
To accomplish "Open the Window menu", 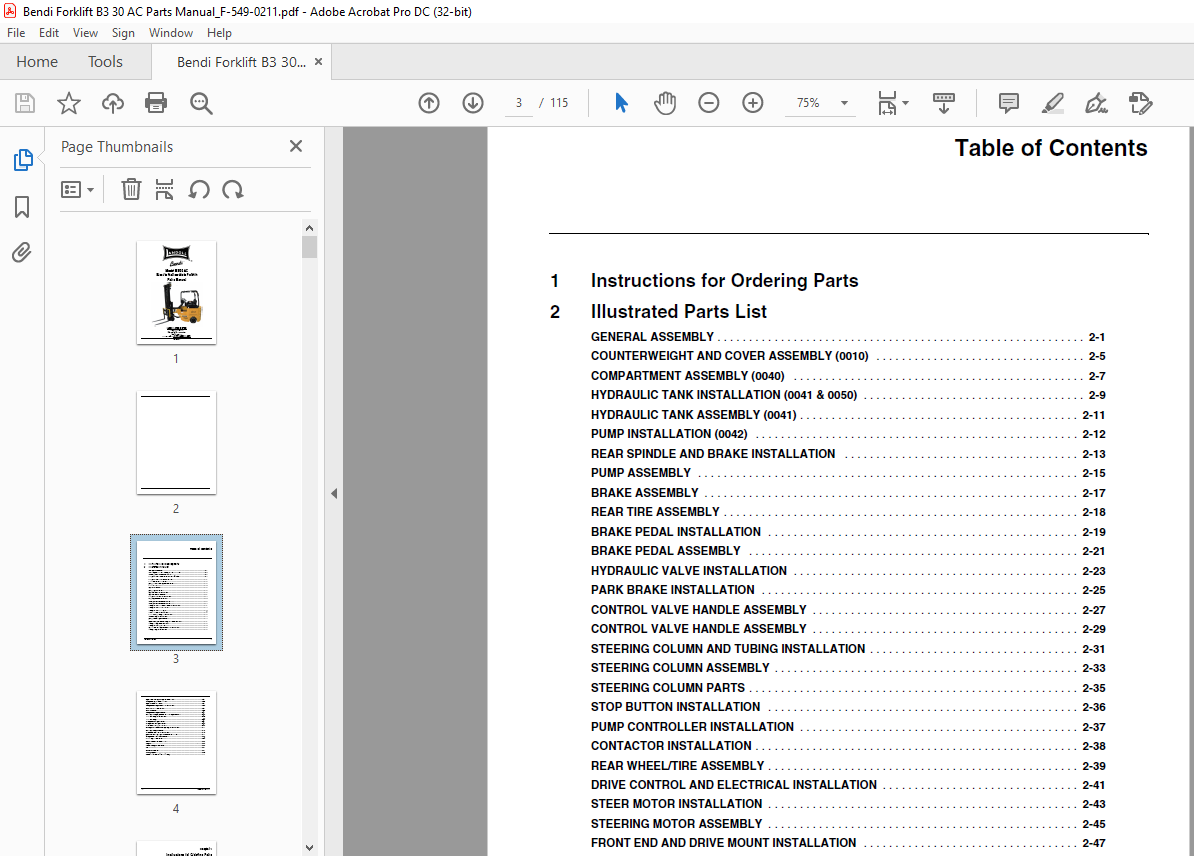I will pyautogui.click(x=171, y=33).
